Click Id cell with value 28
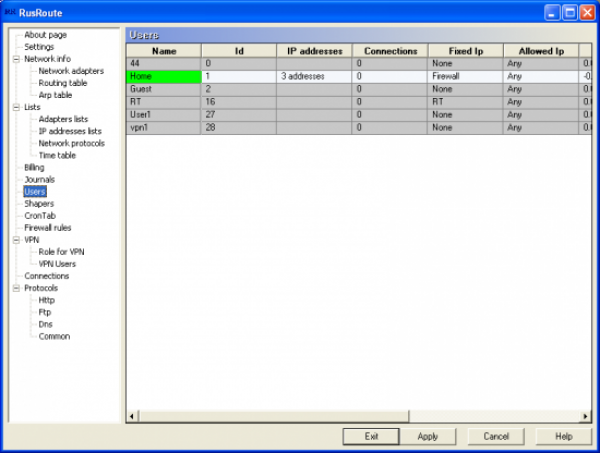The image size is (600, 453). 239,128
